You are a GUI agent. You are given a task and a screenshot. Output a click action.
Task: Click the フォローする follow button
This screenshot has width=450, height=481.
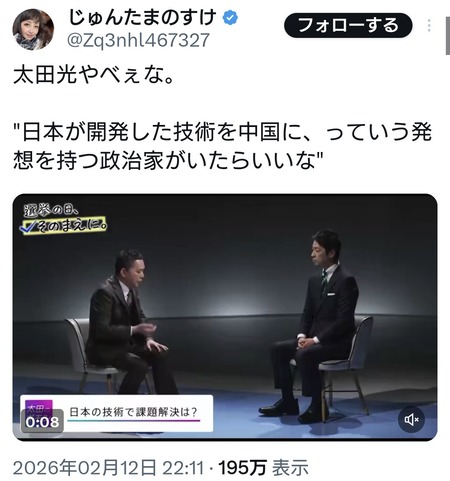click(x=348, y=26)
